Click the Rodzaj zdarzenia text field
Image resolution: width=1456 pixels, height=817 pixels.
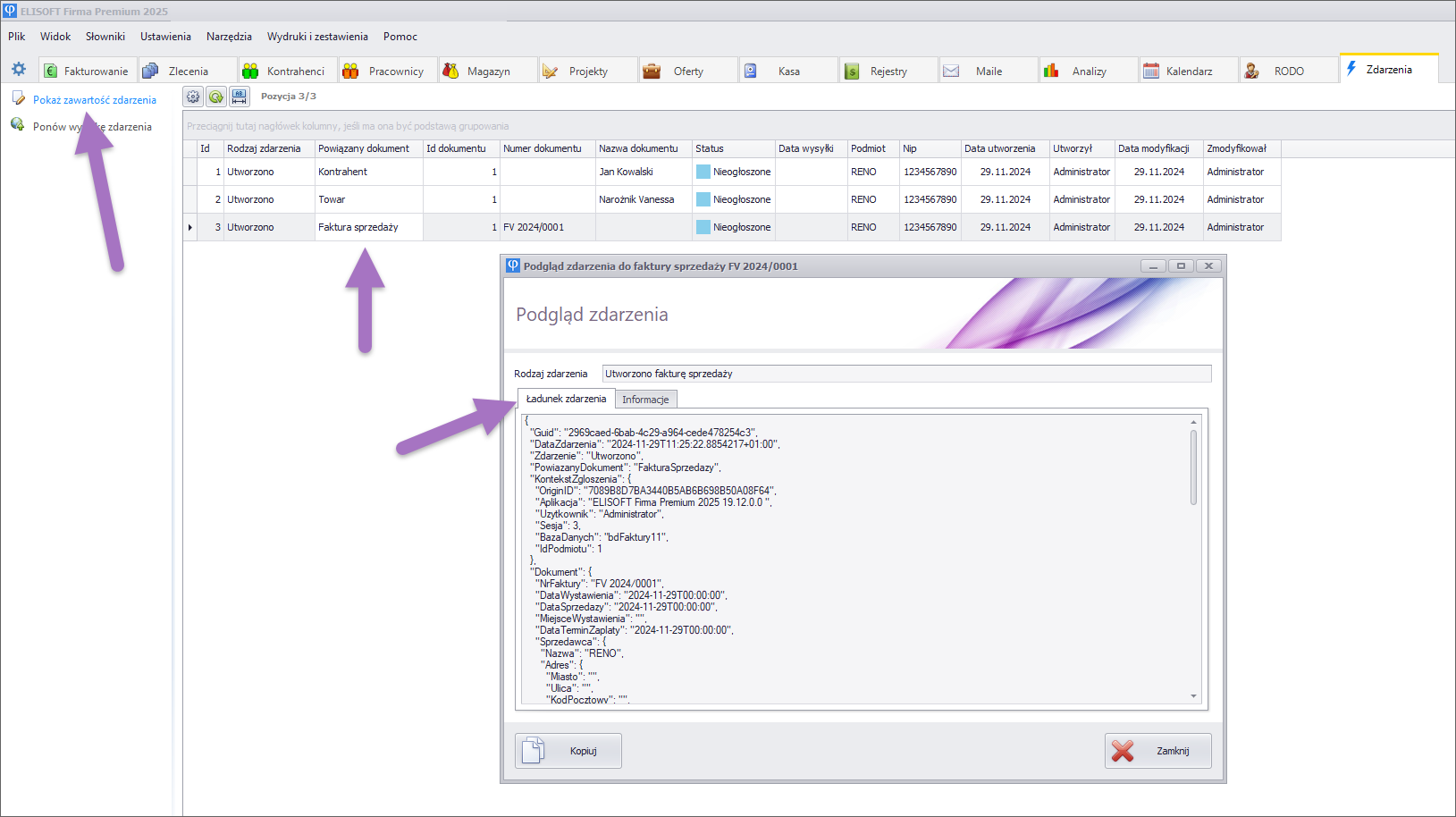tap(906, 374)
